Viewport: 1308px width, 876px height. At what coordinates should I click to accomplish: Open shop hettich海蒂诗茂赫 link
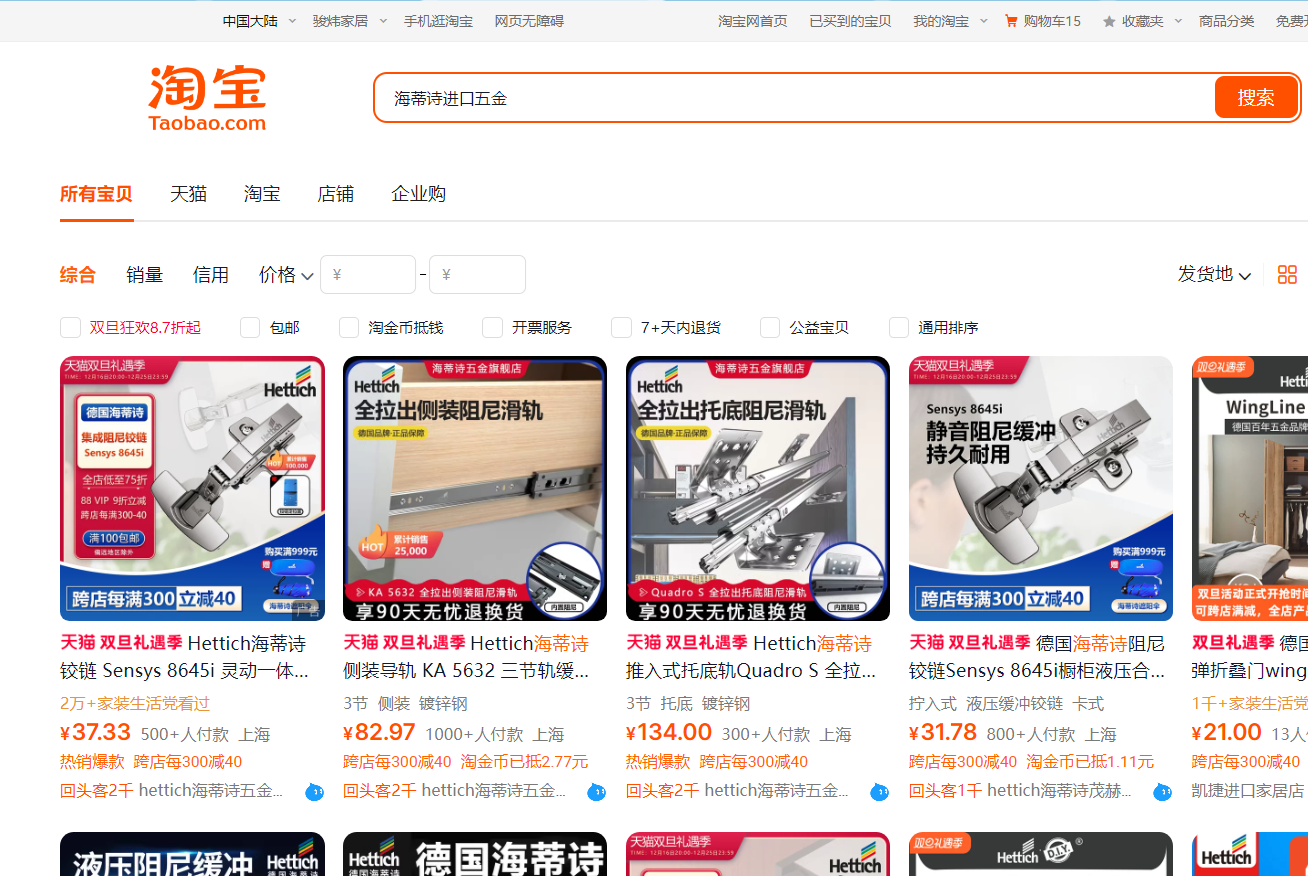click(1059, 791)
